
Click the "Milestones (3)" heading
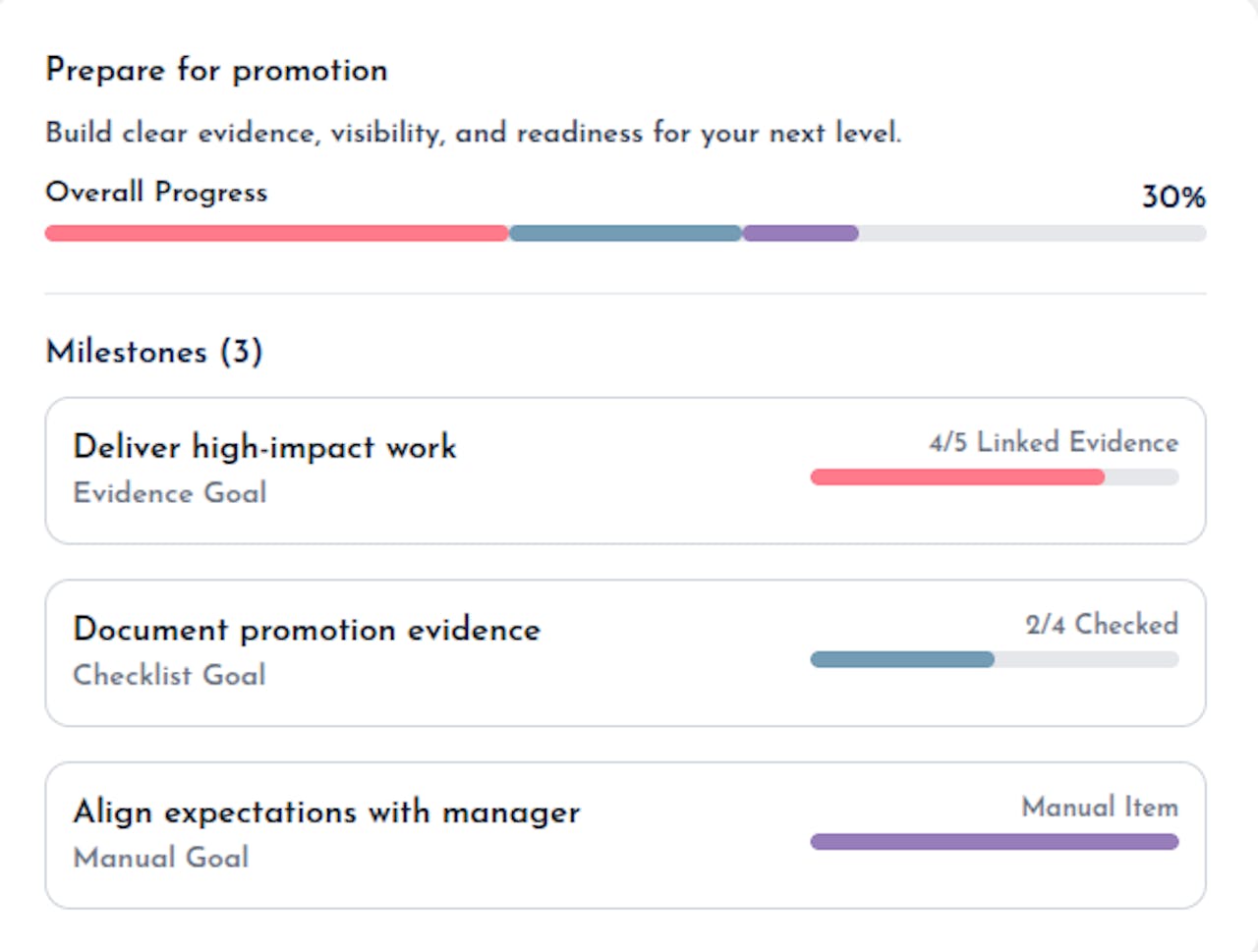click(x=154, y=352)
